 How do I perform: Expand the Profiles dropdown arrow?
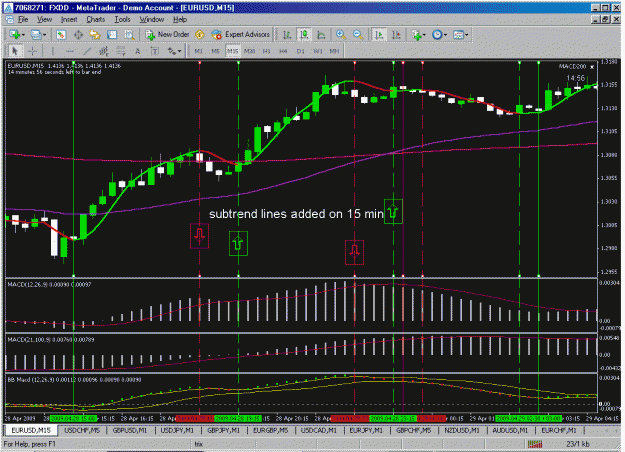pyautogui.click(x=44, y=35)
